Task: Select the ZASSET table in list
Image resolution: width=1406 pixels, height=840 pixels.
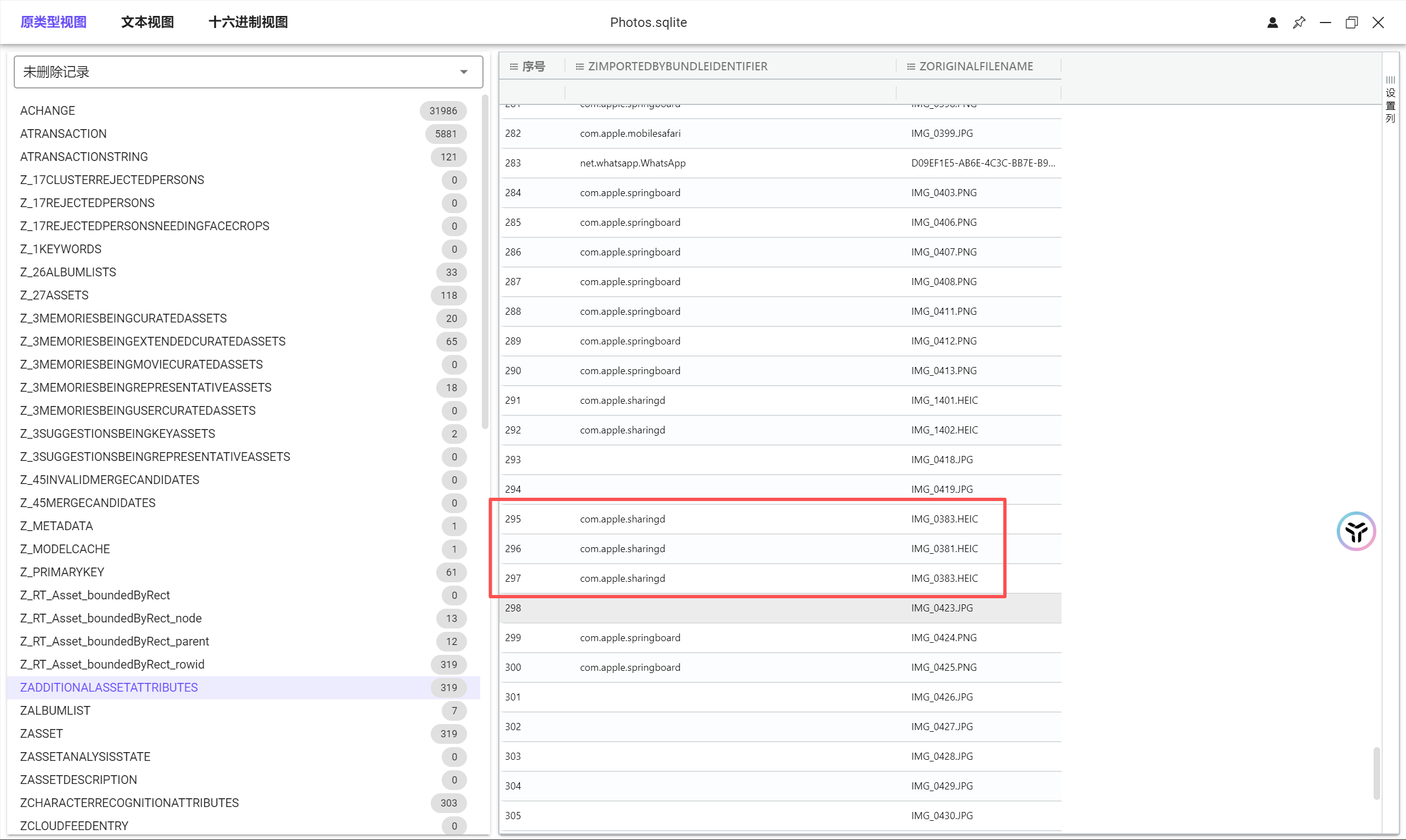Action: point(41,733)
